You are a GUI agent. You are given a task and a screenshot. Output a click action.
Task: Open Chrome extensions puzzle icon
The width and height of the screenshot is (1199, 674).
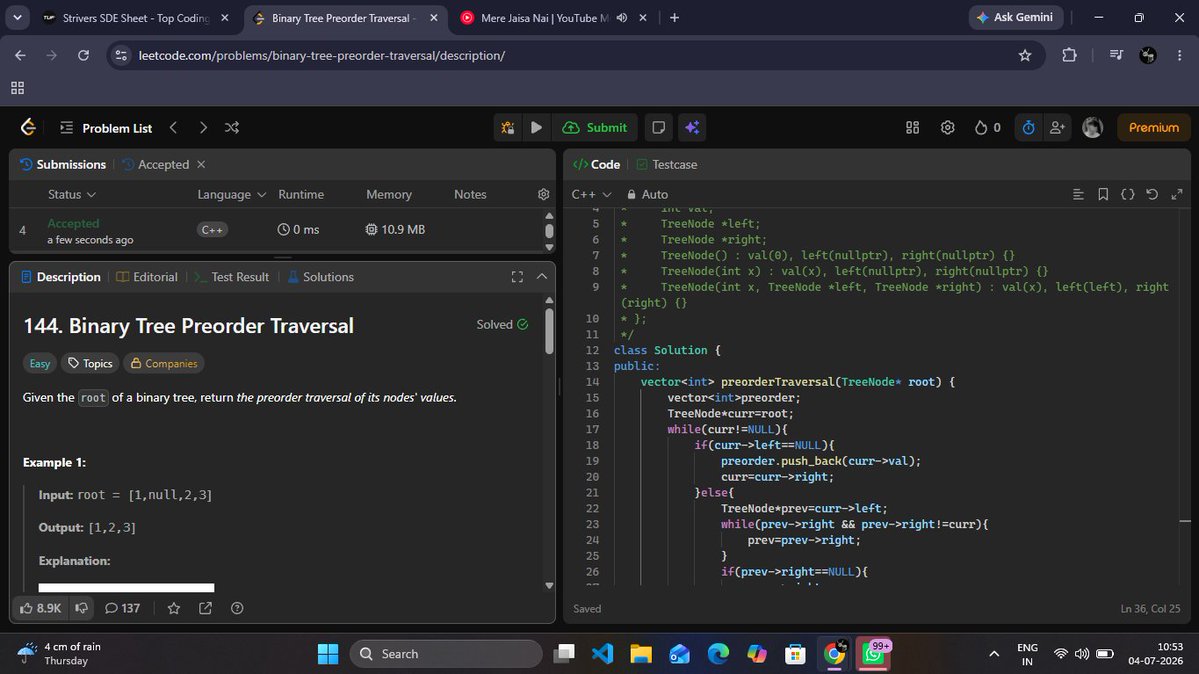[1069, 55]
